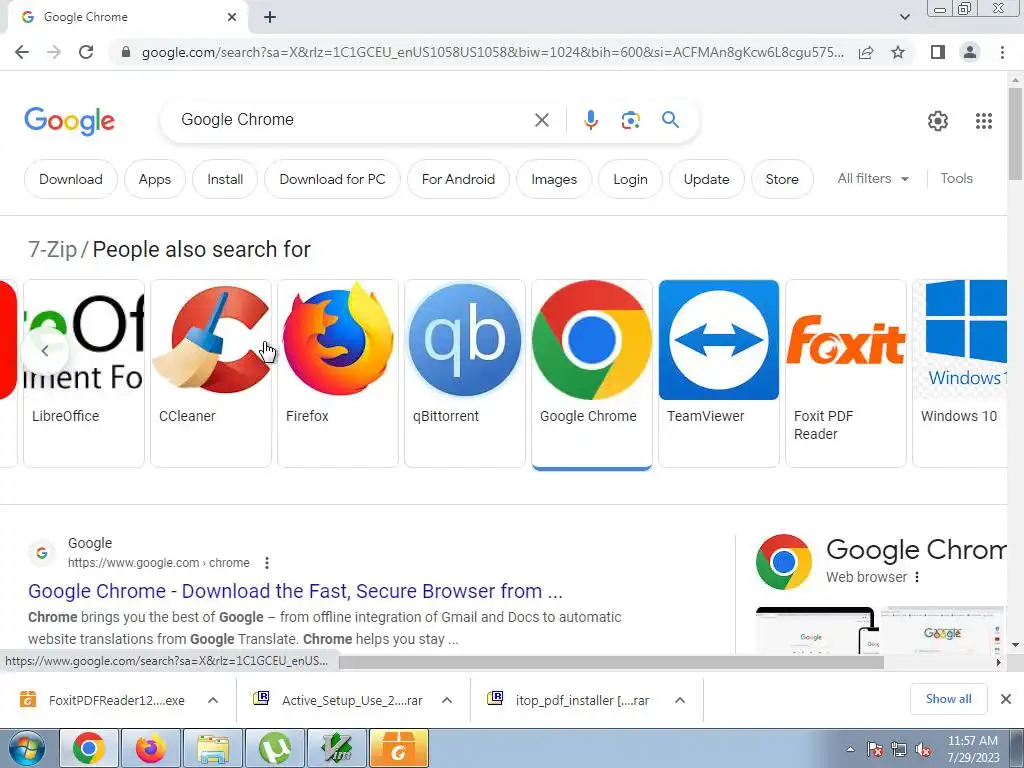Open the itop_pdf_installer rar download
The width and height of the screenshot is (1024, 768).
569,700
